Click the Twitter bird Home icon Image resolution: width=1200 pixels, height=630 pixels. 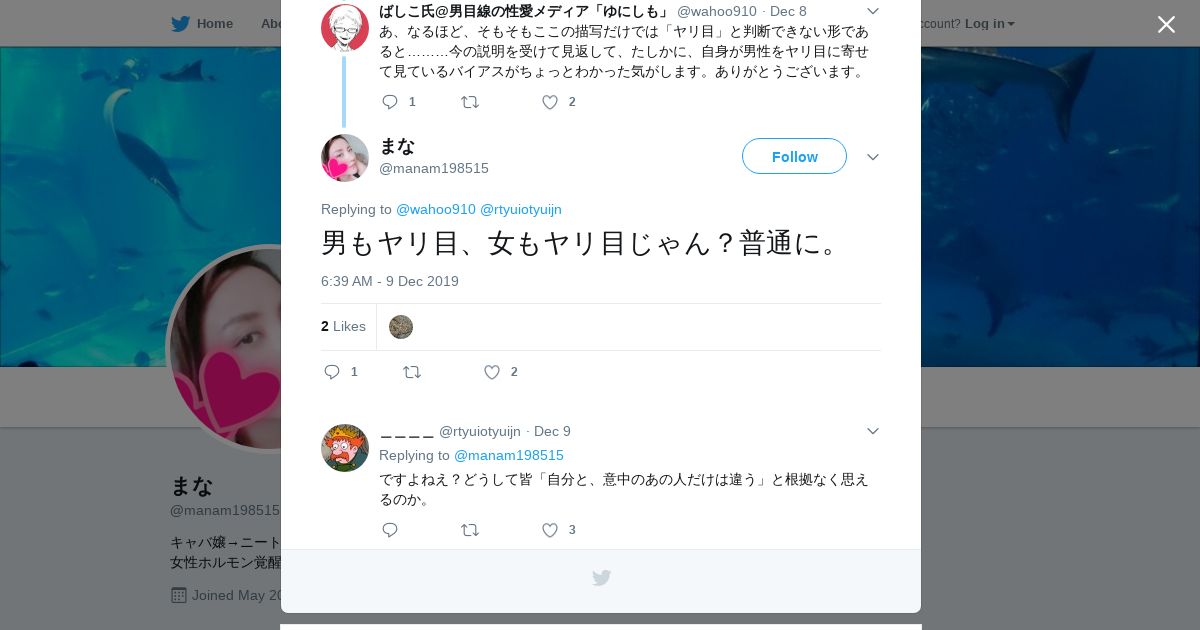click(x=180, y=23)
